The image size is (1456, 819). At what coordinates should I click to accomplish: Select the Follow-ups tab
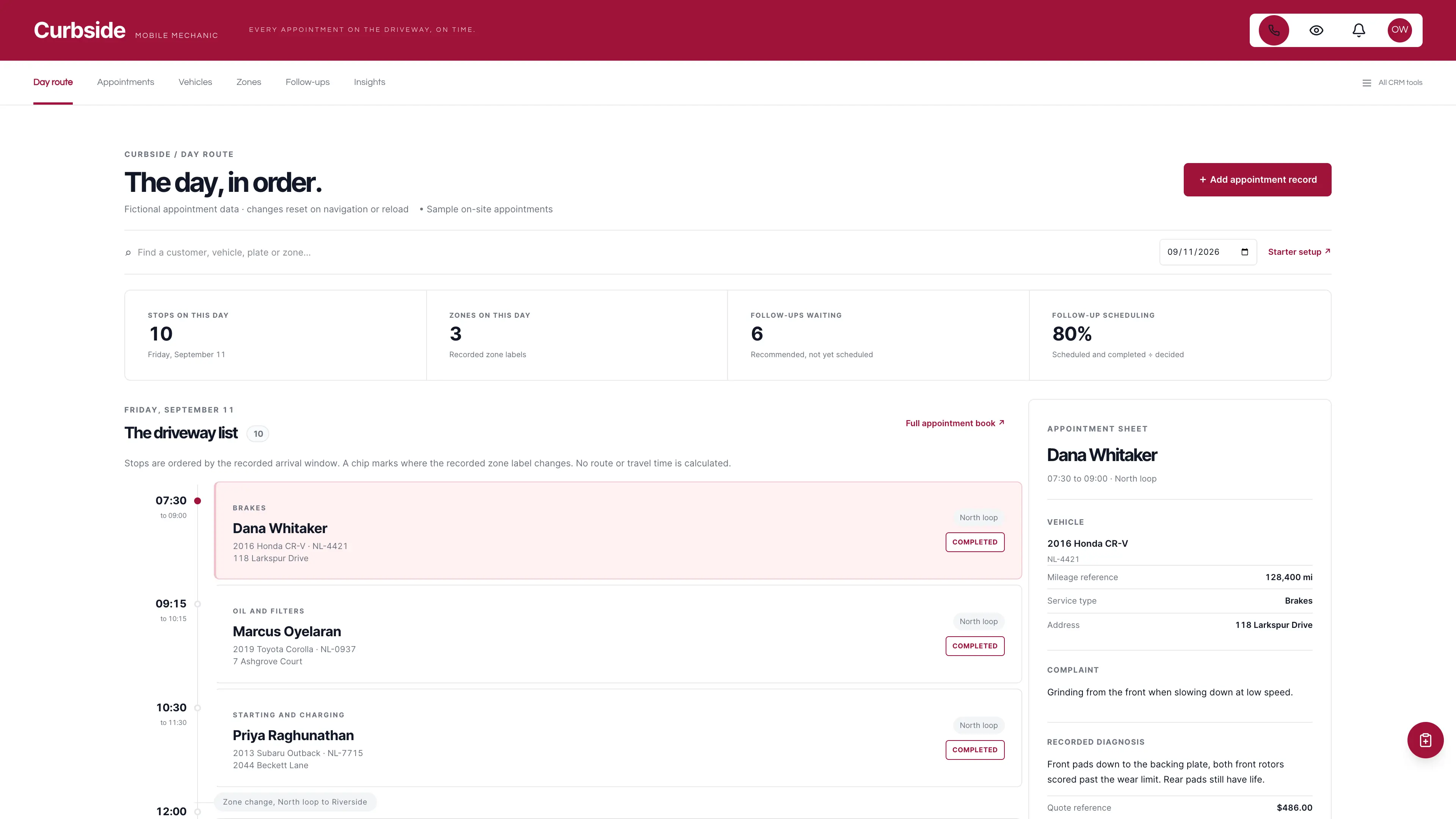308,83
